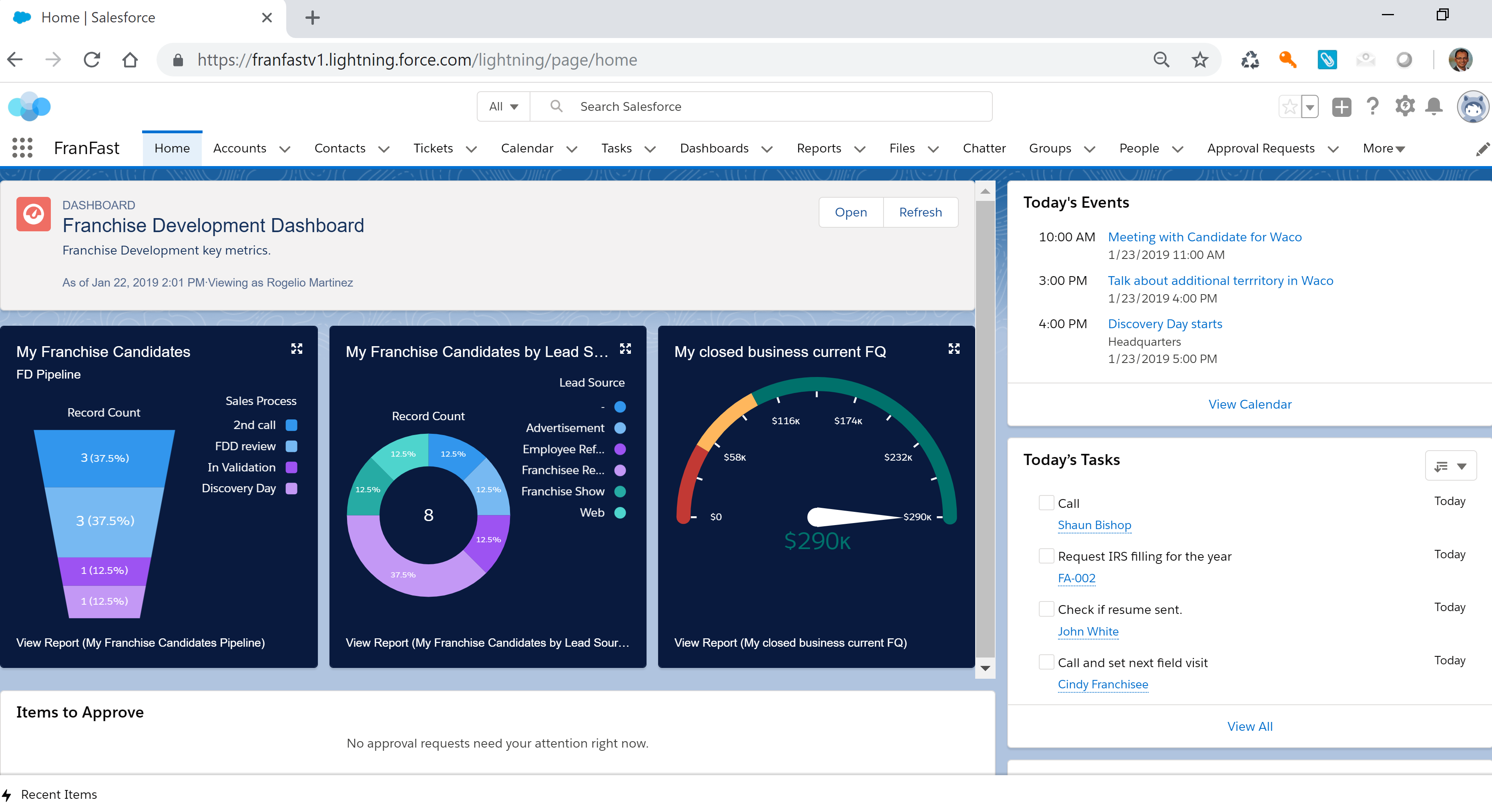1492x812 pixels.
Task: Open the All search scope dropdown
Action: click(503, 106)
